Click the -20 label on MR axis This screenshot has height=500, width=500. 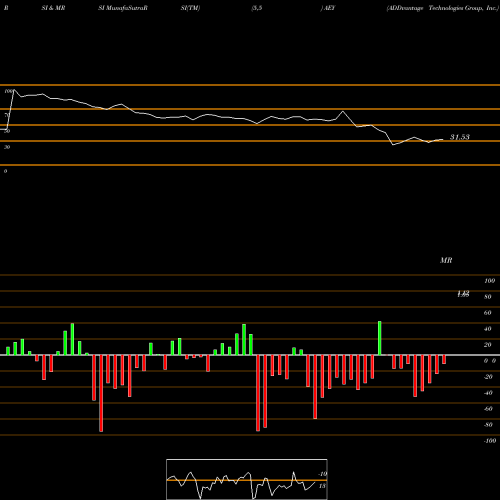pos(488,377)
